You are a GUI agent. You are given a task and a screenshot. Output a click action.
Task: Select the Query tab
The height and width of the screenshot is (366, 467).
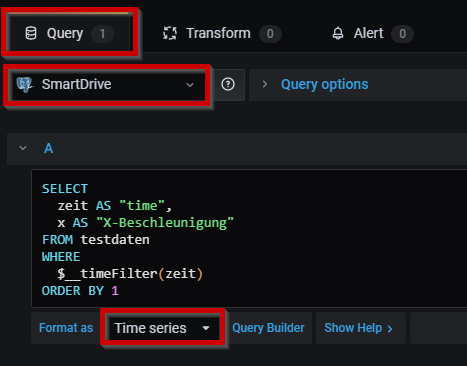click(69, 33)
